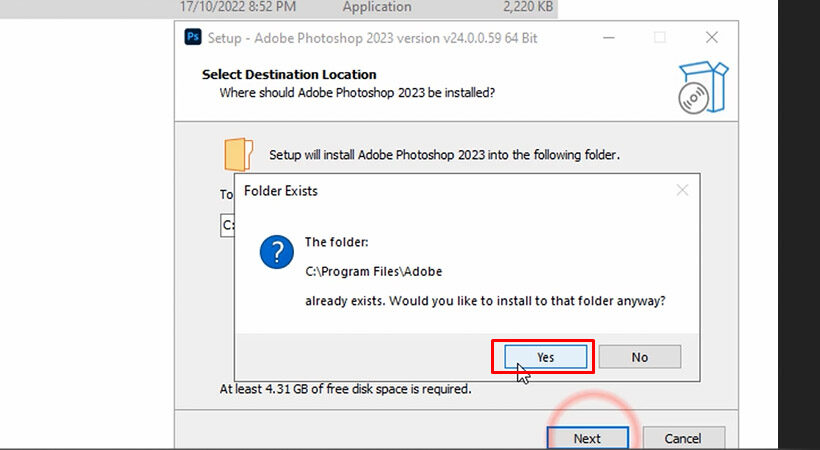Minimize the Setup window
Viewport: 820px width, 450px height.
[x=608, y=37]
